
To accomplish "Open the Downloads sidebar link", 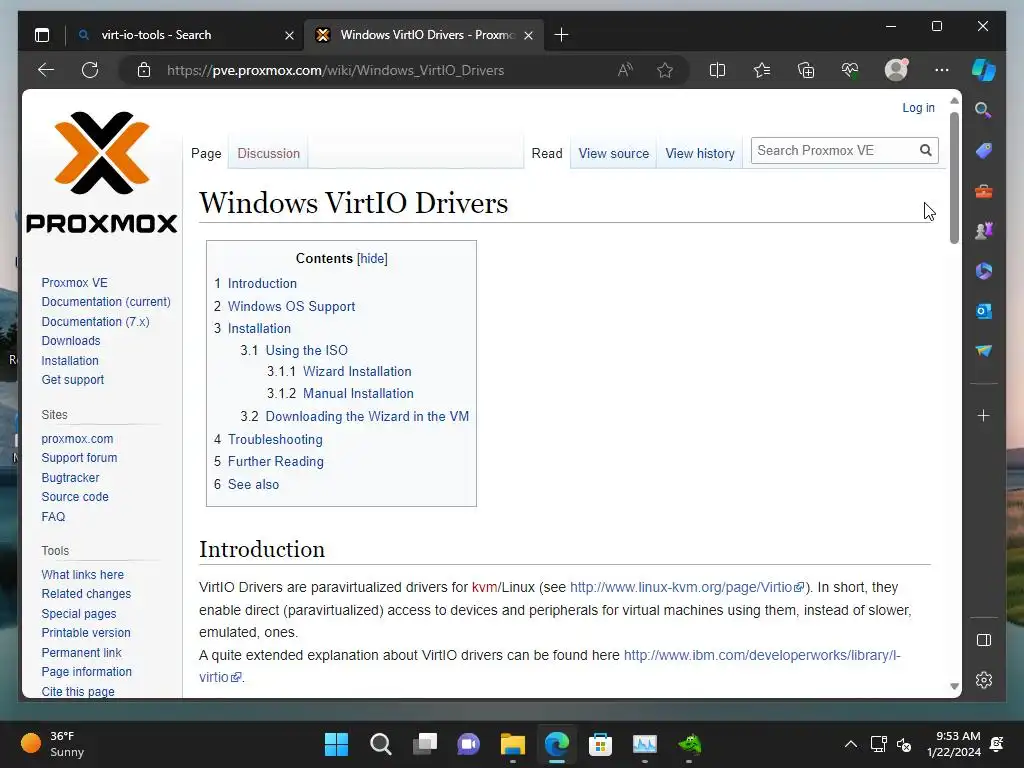I will click(x=71, y=341).
